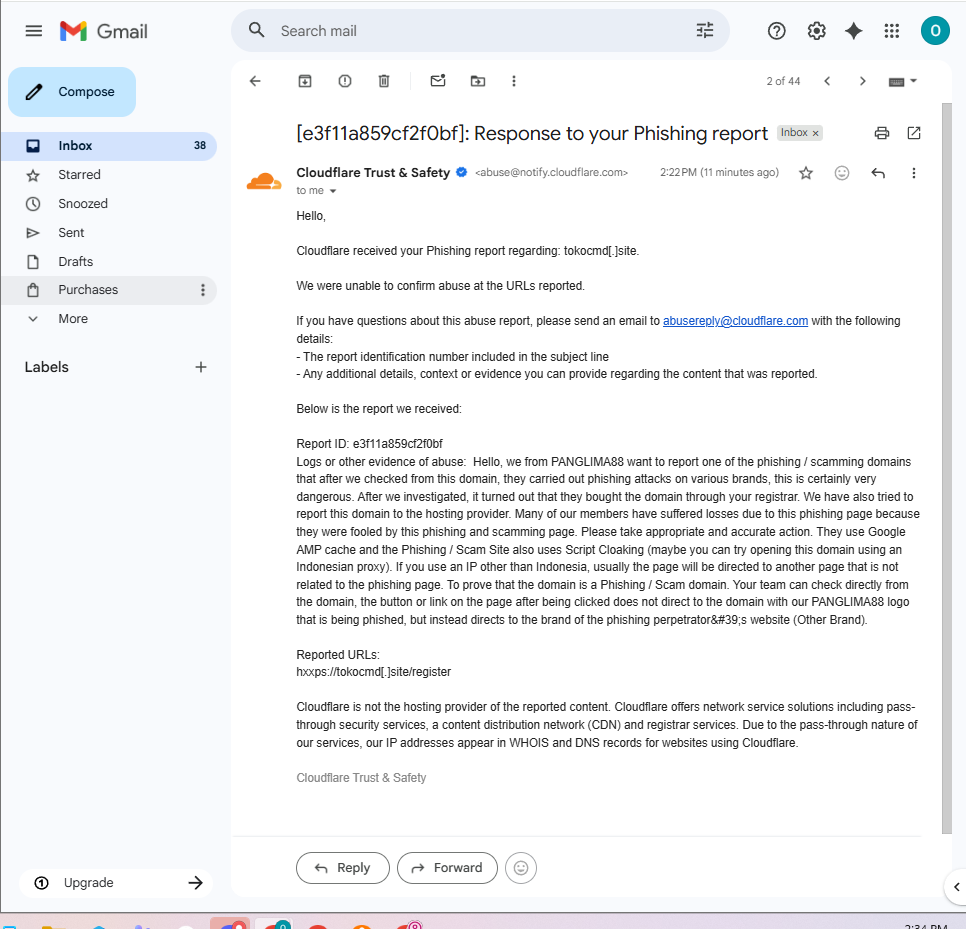Open the Inbox folder
The height and width of the screenshot is (929, 966).
pos(109,146)
